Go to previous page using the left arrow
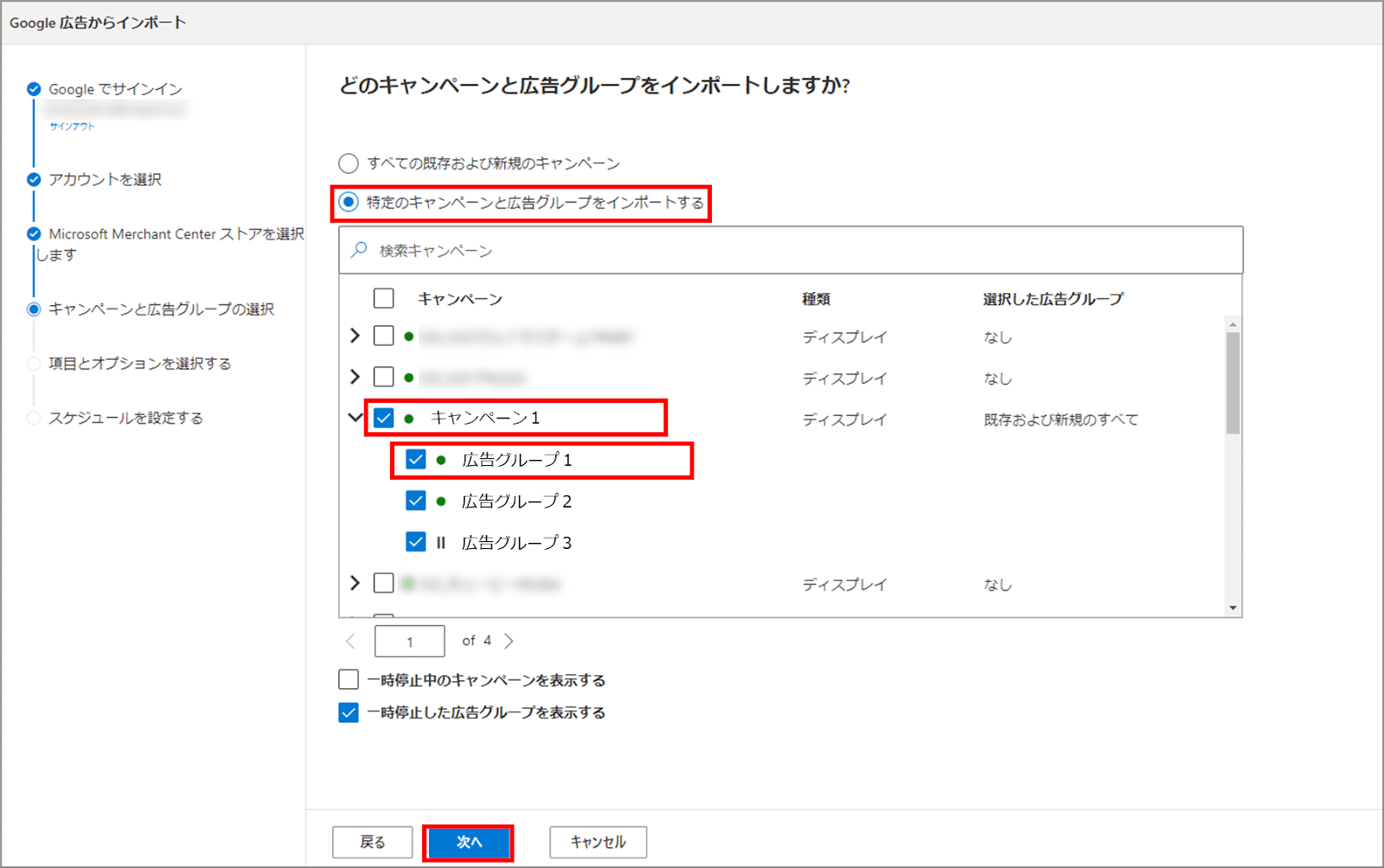1384x868 pixels. (350, 641)
